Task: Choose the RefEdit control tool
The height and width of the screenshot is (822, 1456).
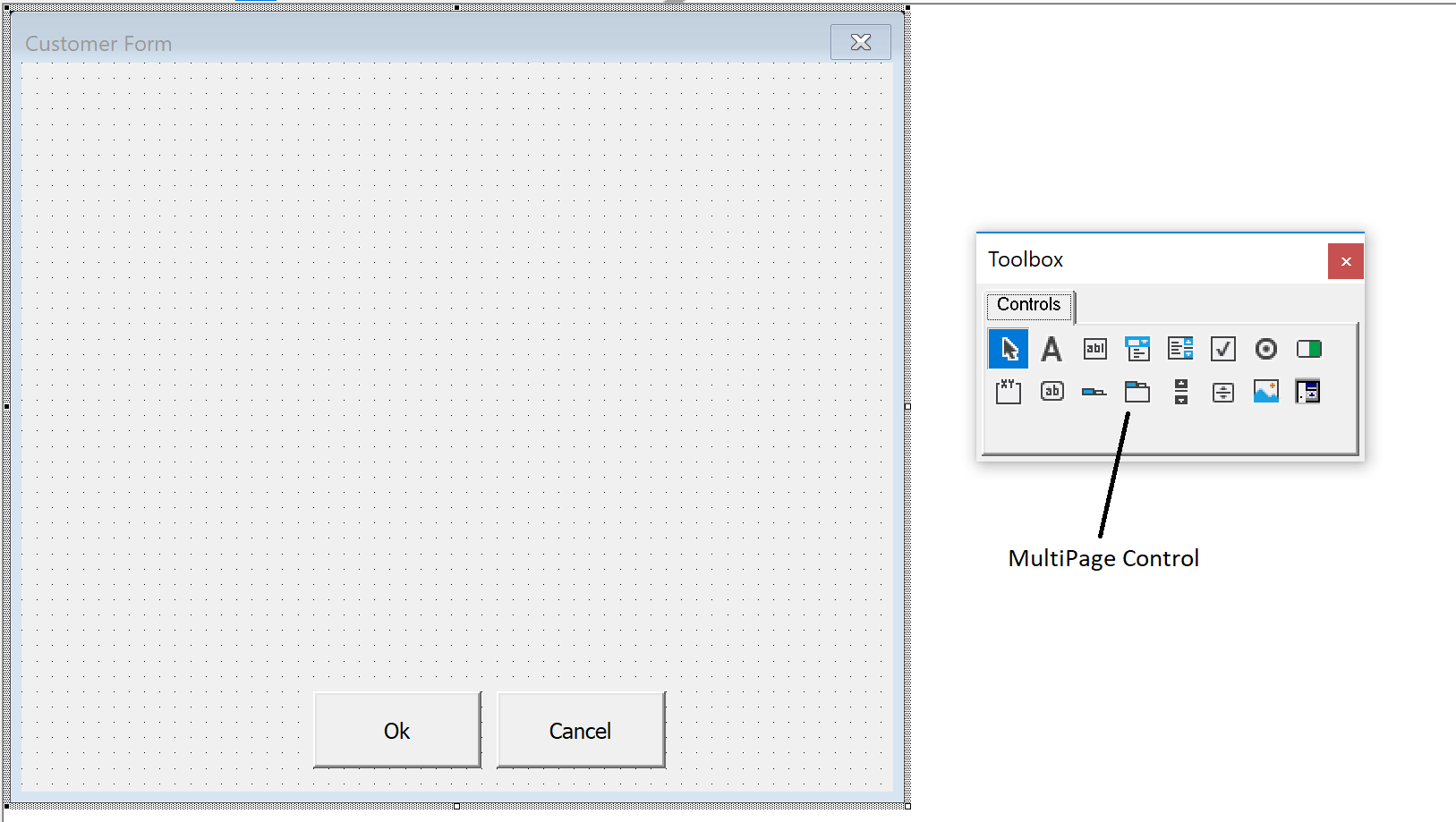Action: coord(1308,391)
